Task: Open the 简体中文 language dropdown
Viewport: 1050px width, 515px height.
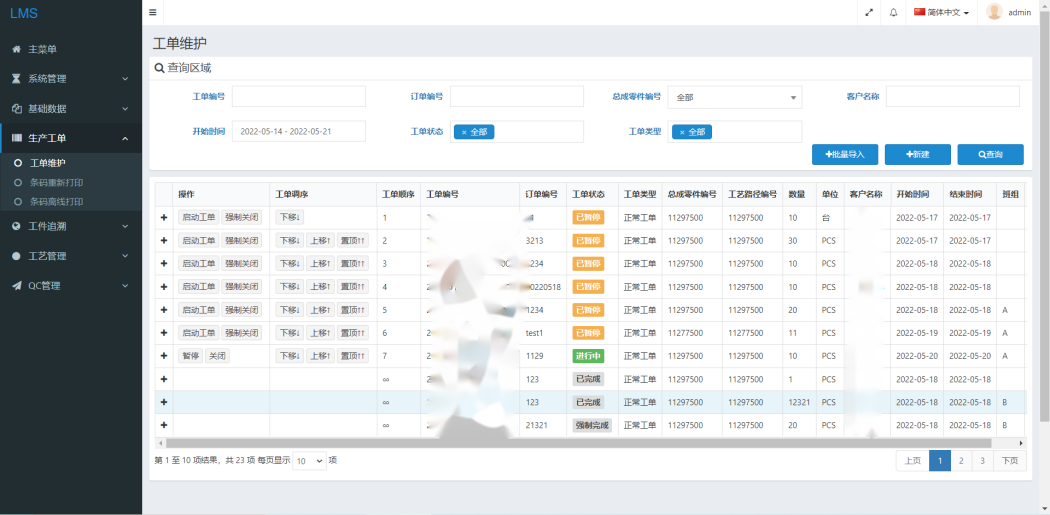Action: 941,13
